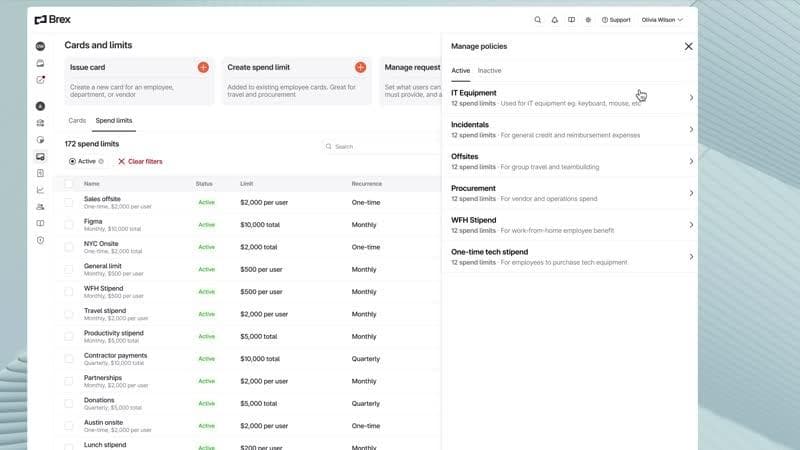Click the Status column header
This screenshot has height=450, width=800.
(204, 184)
